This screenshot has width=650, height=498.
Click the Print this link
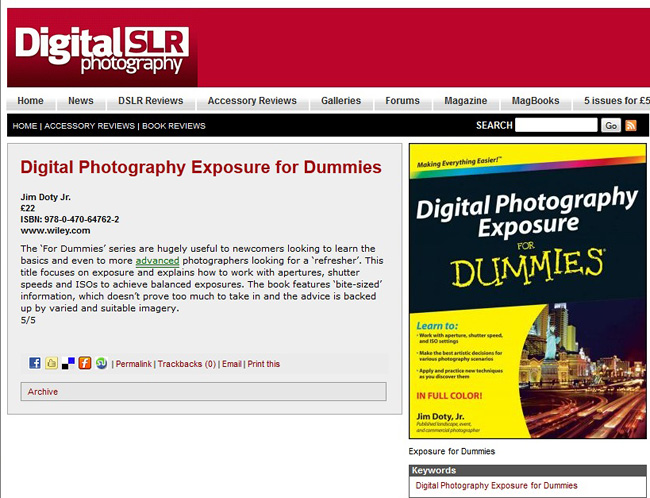pyautogui.click(x=264, y=364)
